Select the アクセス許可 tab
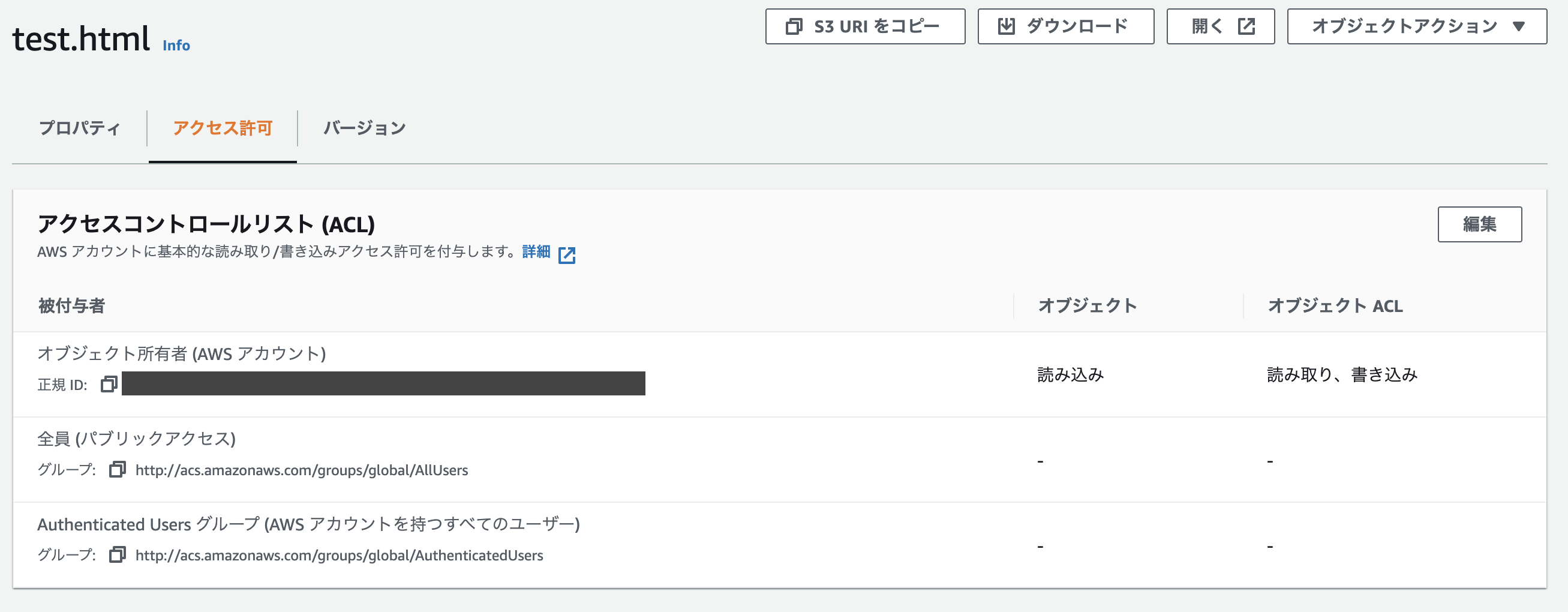This screenshot has width=1568, height=612. [x=222, y=128]
